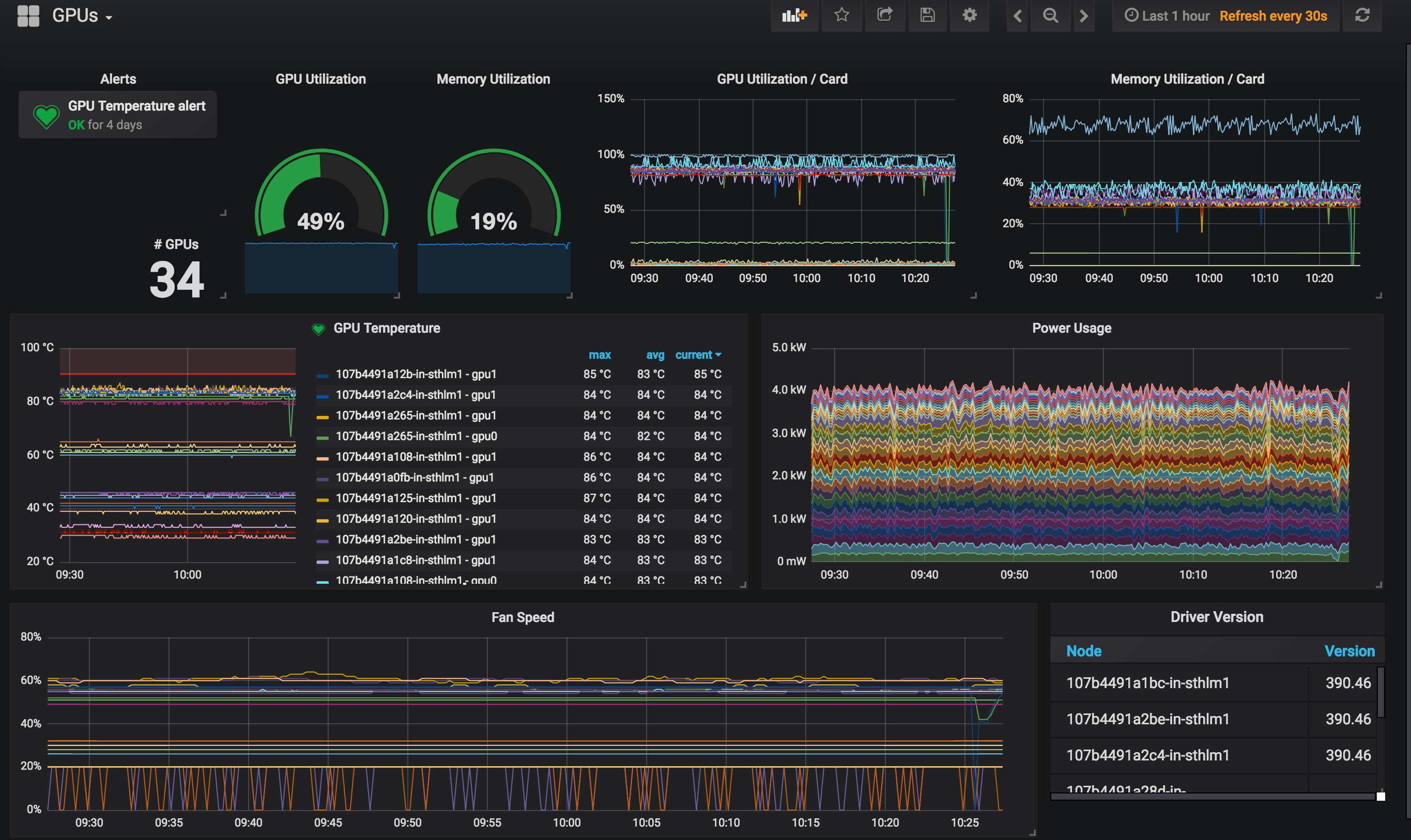Shift time range back with left arrow
Screen dimensions: 1411x840
[x=1017, y=16]
